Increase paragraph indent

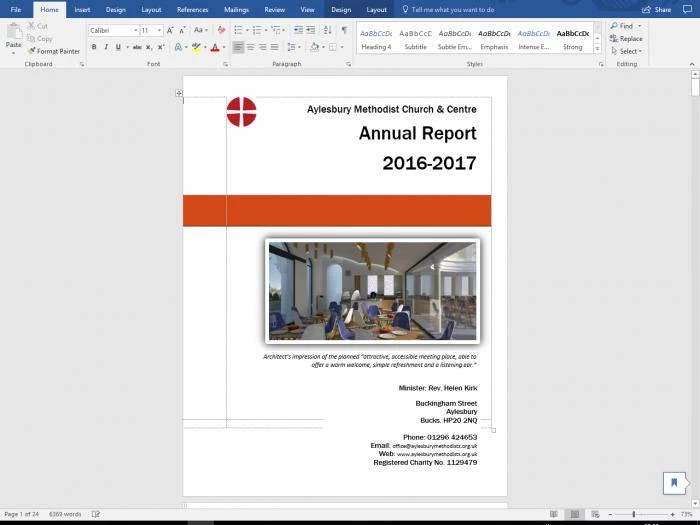pyautogui.click(x=310, y=30)
